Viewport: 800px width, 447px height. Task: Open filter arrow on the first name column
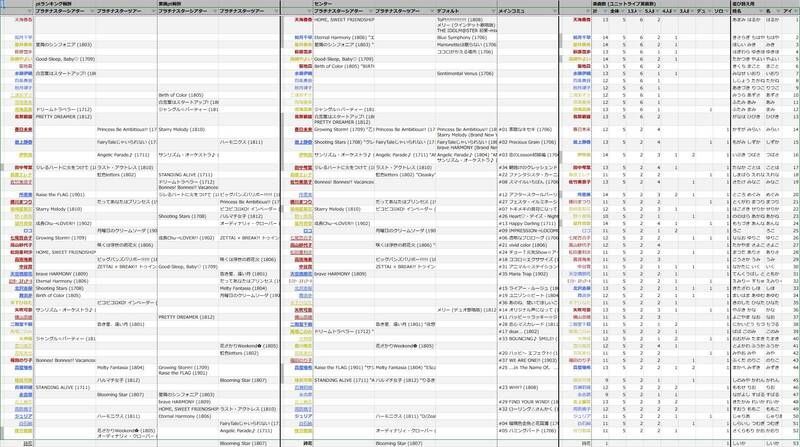(x=31, y=11)
